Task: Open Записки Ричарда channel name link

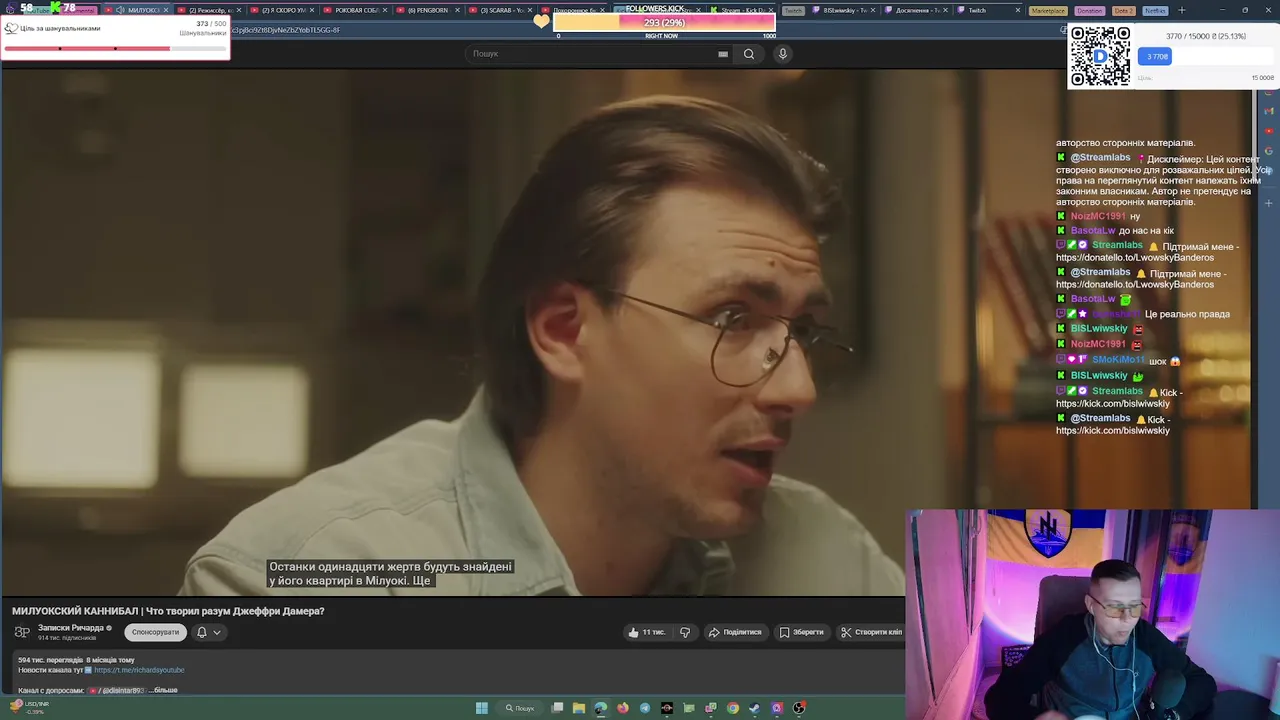Action: [x=71, y=628]
